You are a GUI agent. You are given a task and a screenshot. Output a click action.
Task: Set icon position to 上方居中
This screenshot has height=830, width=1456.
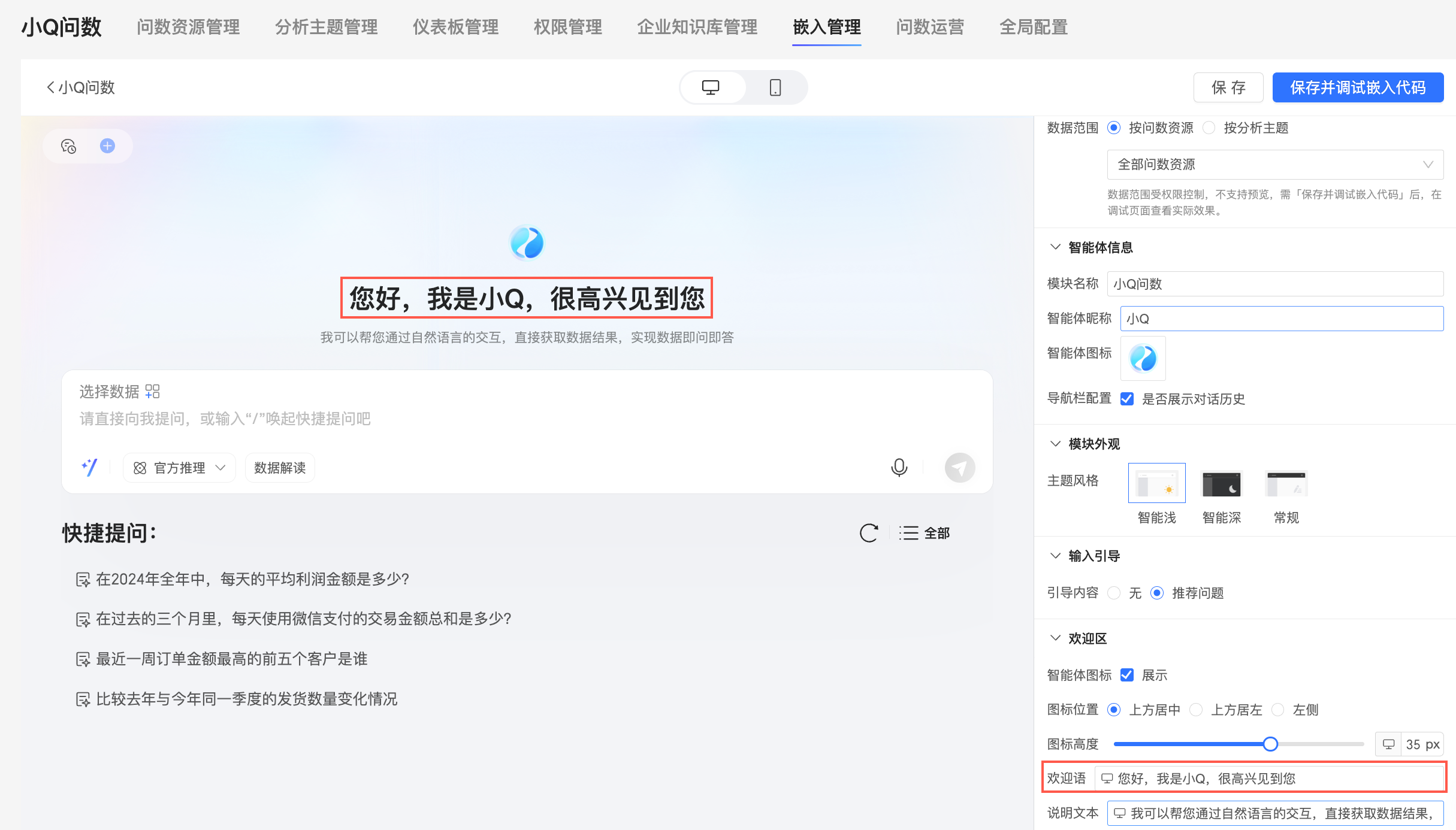pyautogui.click(x=1114, y=710)
